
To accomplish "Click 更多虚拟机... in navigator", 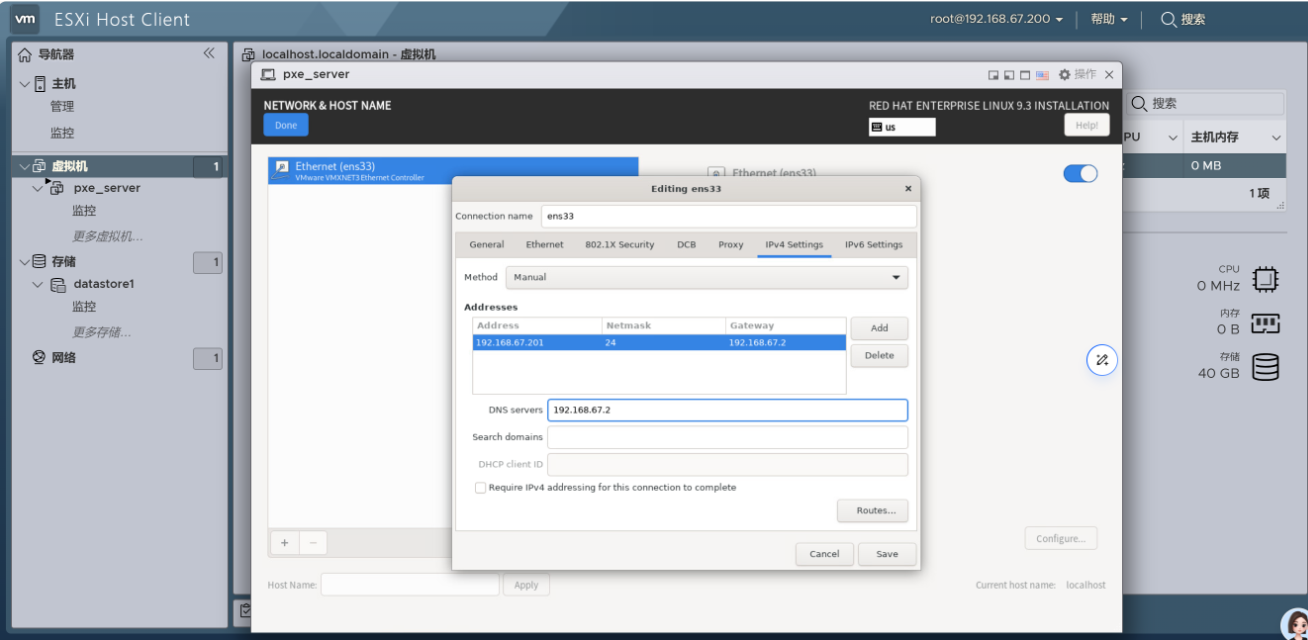I will (x=107, y=237).
